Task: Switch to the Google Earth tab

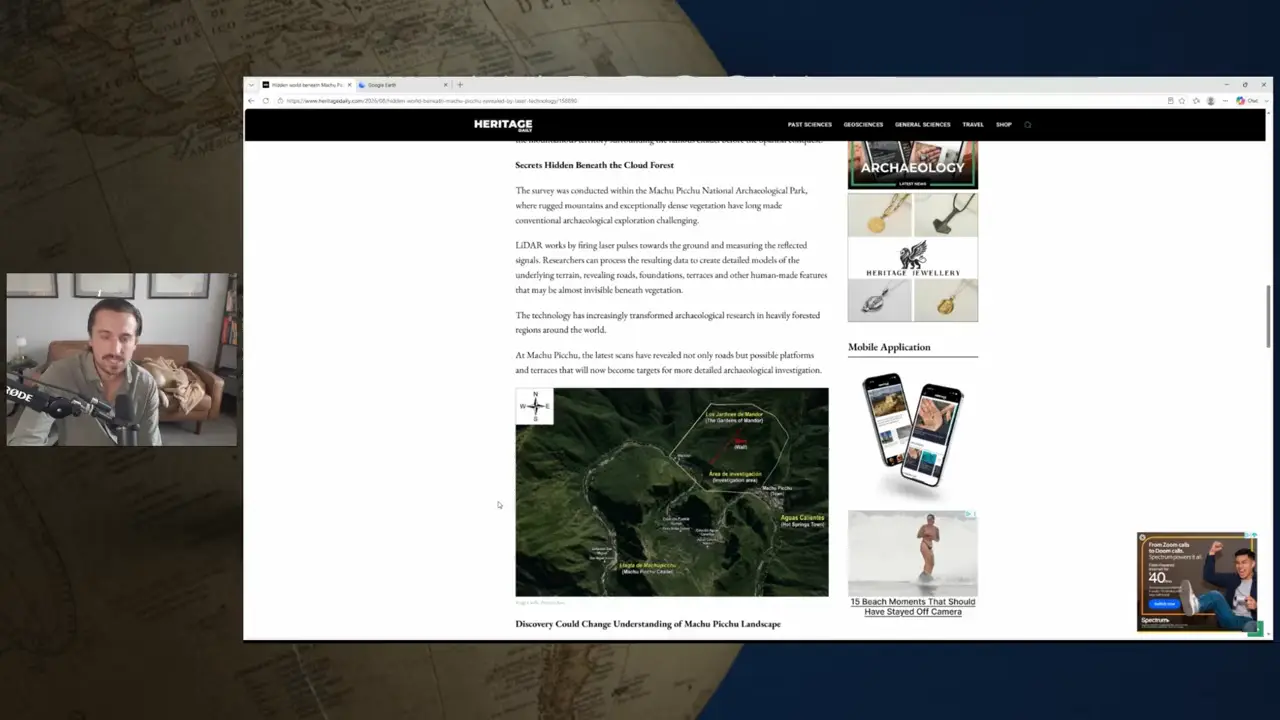Action: click(401, 85)
